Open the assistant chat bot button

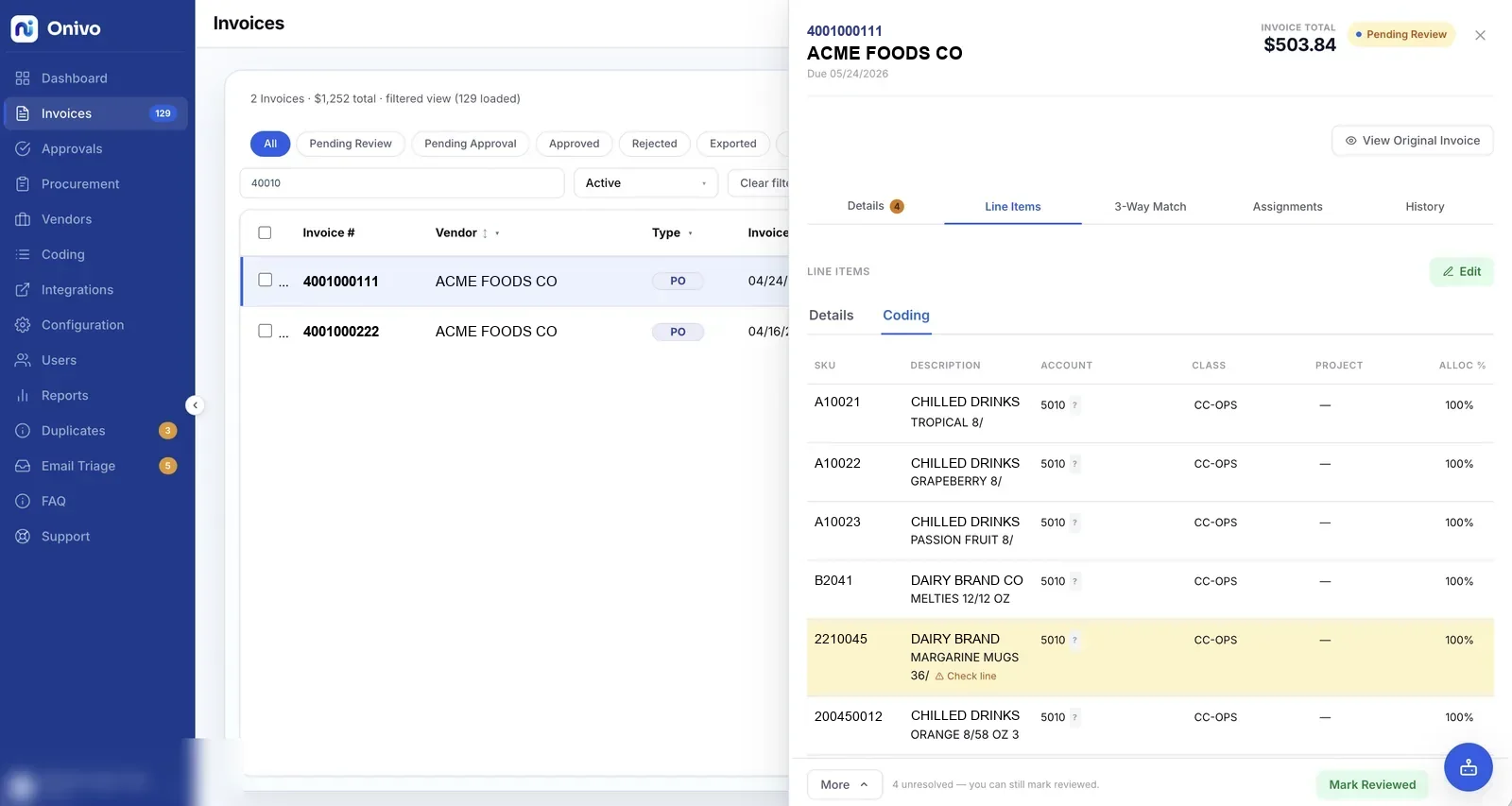[x=1468, y=767]
